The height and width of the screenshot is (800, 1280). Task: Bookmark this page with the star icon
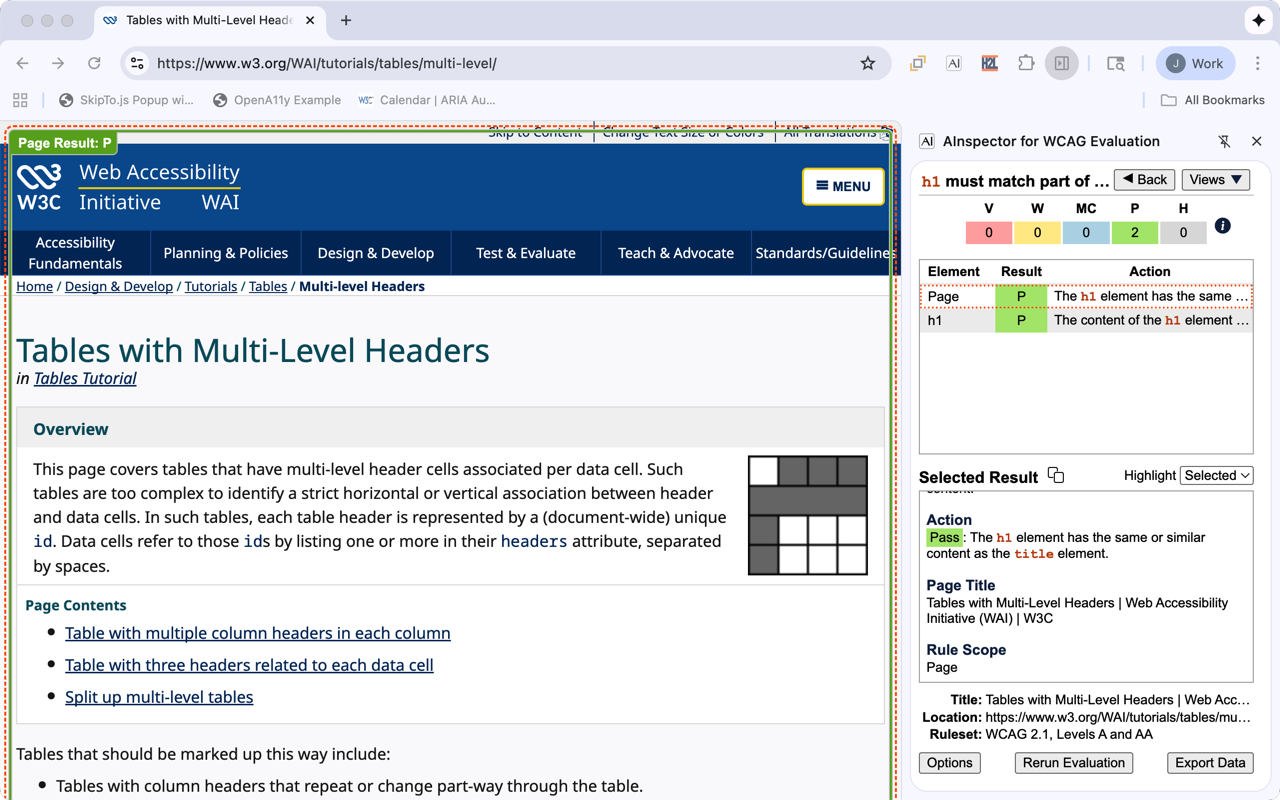868,63
